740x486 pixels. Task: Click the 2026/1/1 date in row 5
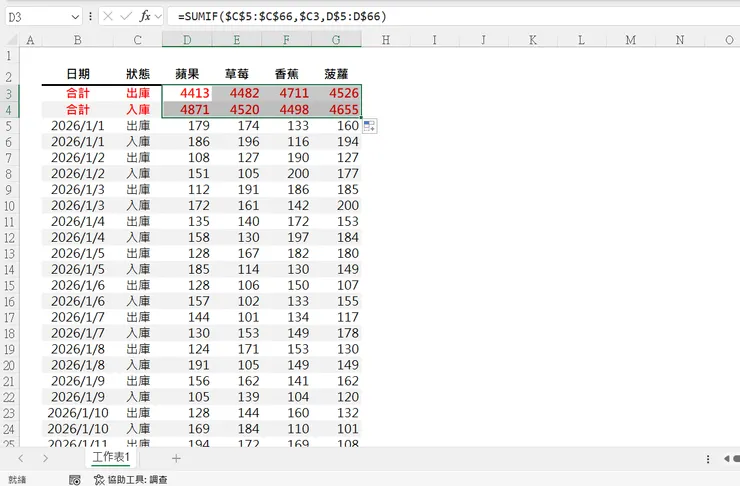78,126
